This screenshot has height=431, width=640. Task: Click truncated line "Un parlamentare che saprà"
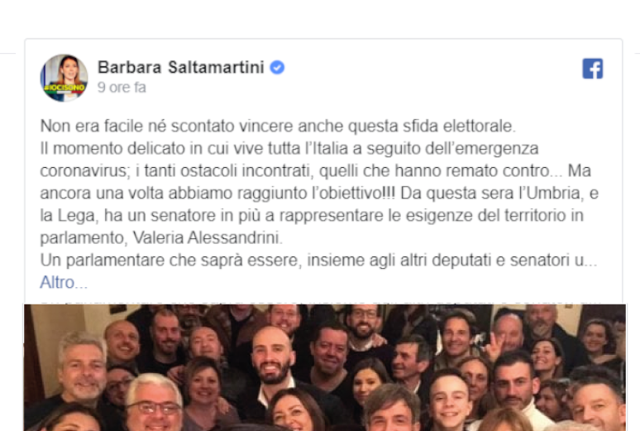pyautogui.click(x=318, y=260)
